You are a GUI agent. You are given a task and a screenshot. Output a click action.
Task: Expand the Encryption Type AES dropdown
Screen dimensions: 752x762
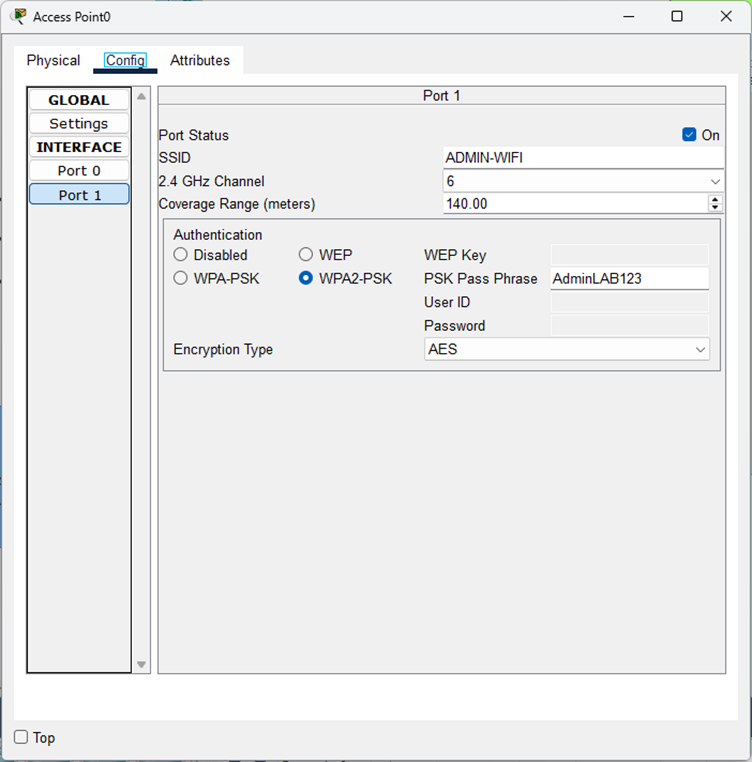(567, 350)
